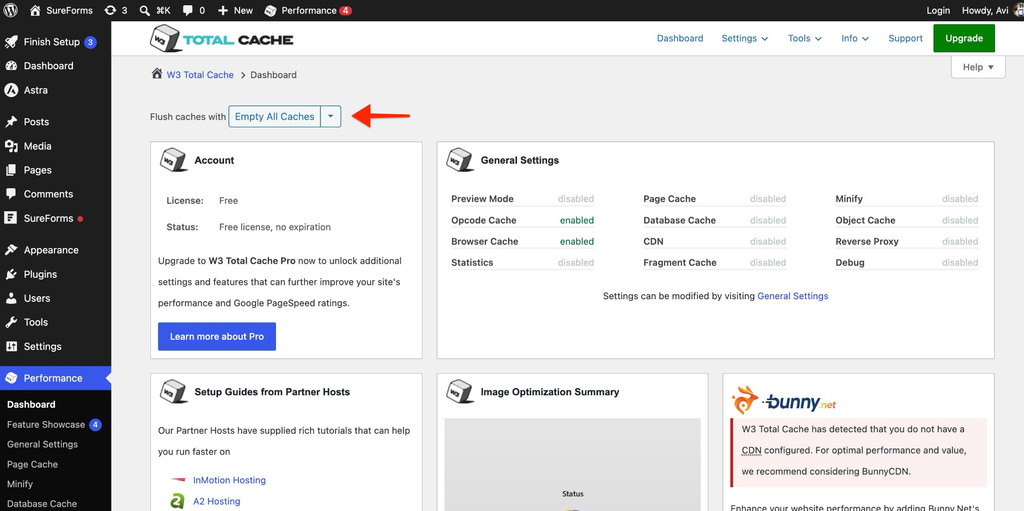
Task: Click the Dashboard palette icon in sidebar
Action: click(11, 66)
